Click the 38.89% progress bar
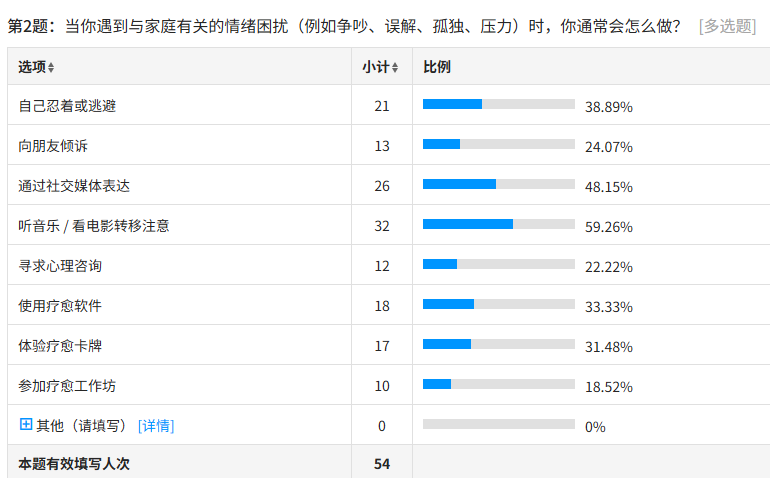This screenshot has width=770, height=478. [x=498, y=104]
